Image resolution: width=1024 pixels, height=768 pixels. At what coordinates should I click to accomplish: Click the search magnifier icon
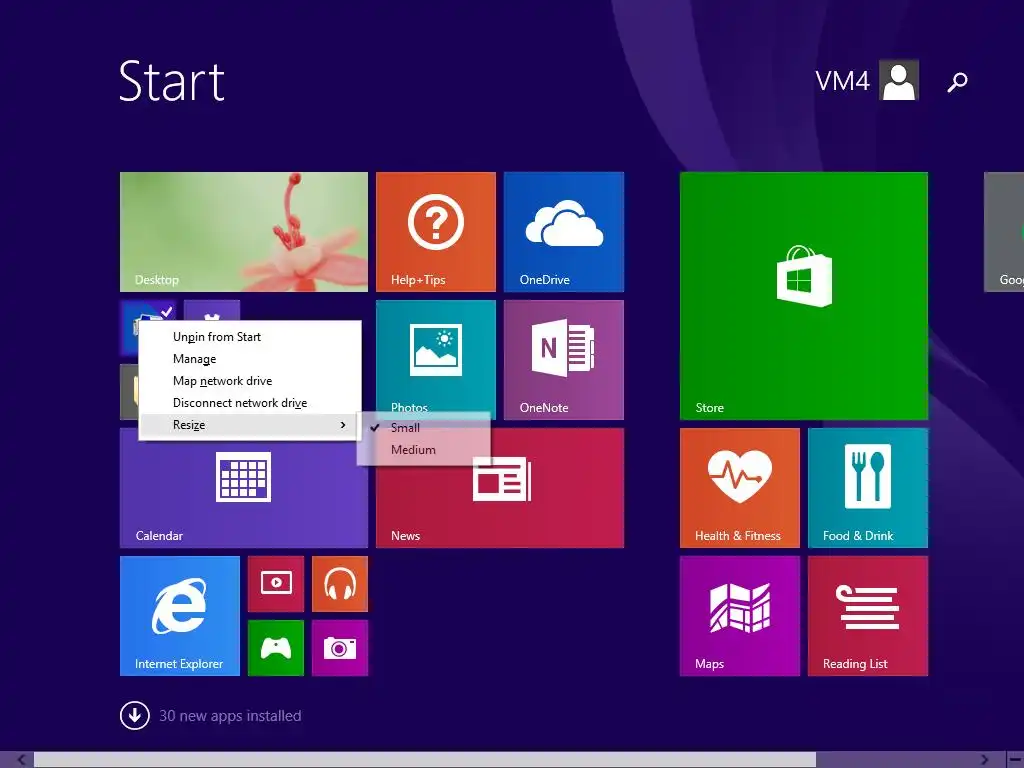pyautogui.click(x=957, y=82)
